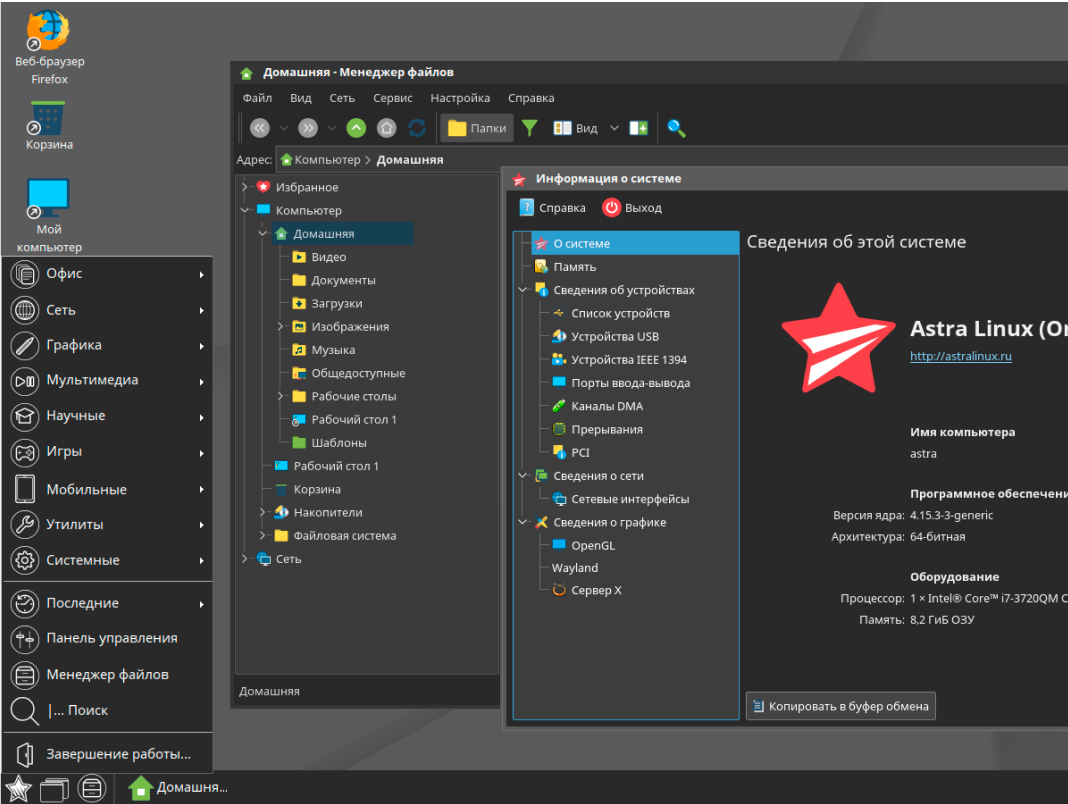Viewport: 1068px width, 804px height.
Task: Open the Сервис menu
Action: coord(392,98)
